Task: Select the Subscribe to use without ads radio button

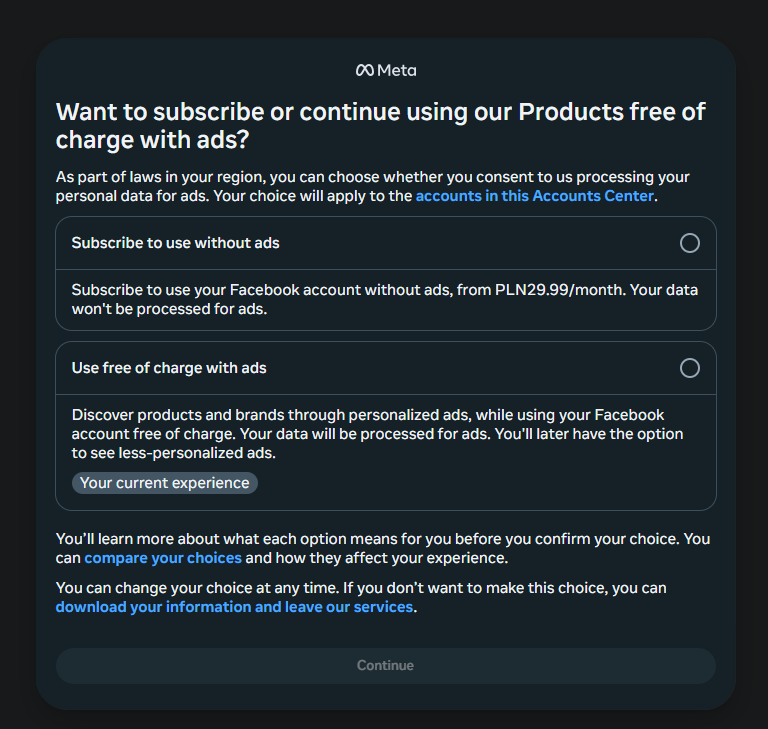Action: [x=690, y=243]
